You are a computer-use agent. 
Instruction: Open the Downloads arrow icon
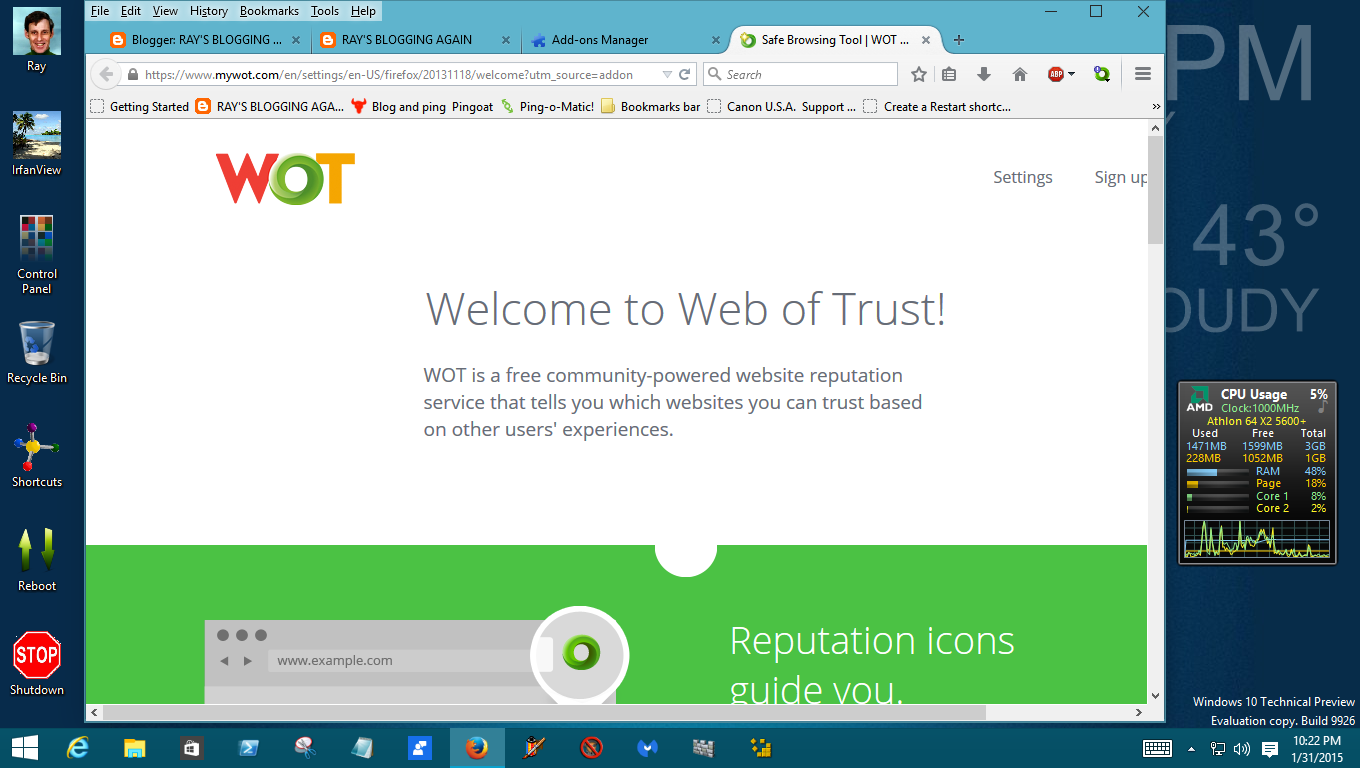[x=984, y=74]
